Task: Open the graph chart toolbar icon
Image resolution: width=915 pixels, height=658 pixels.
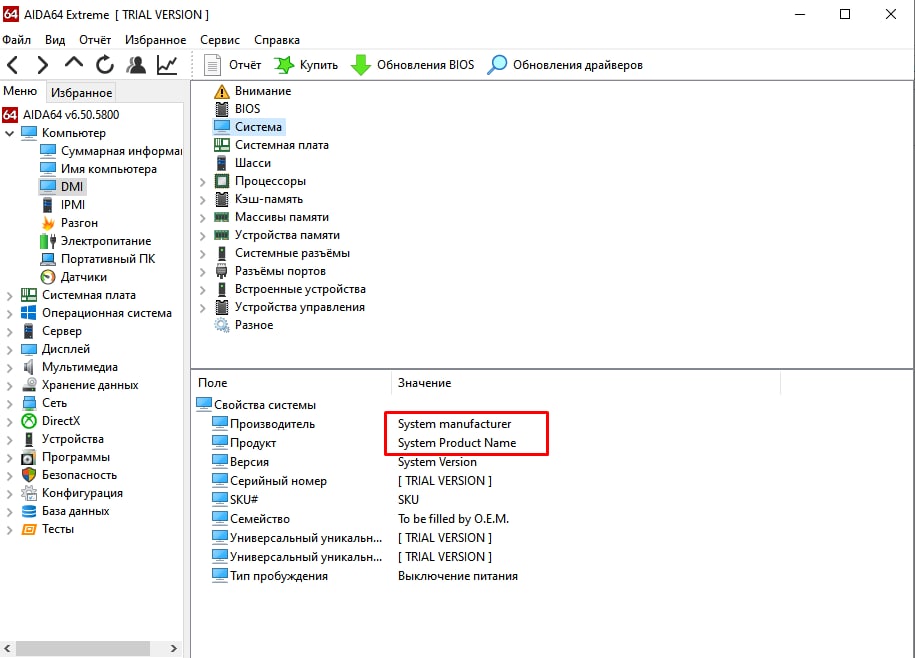Action: click(167, 65)
